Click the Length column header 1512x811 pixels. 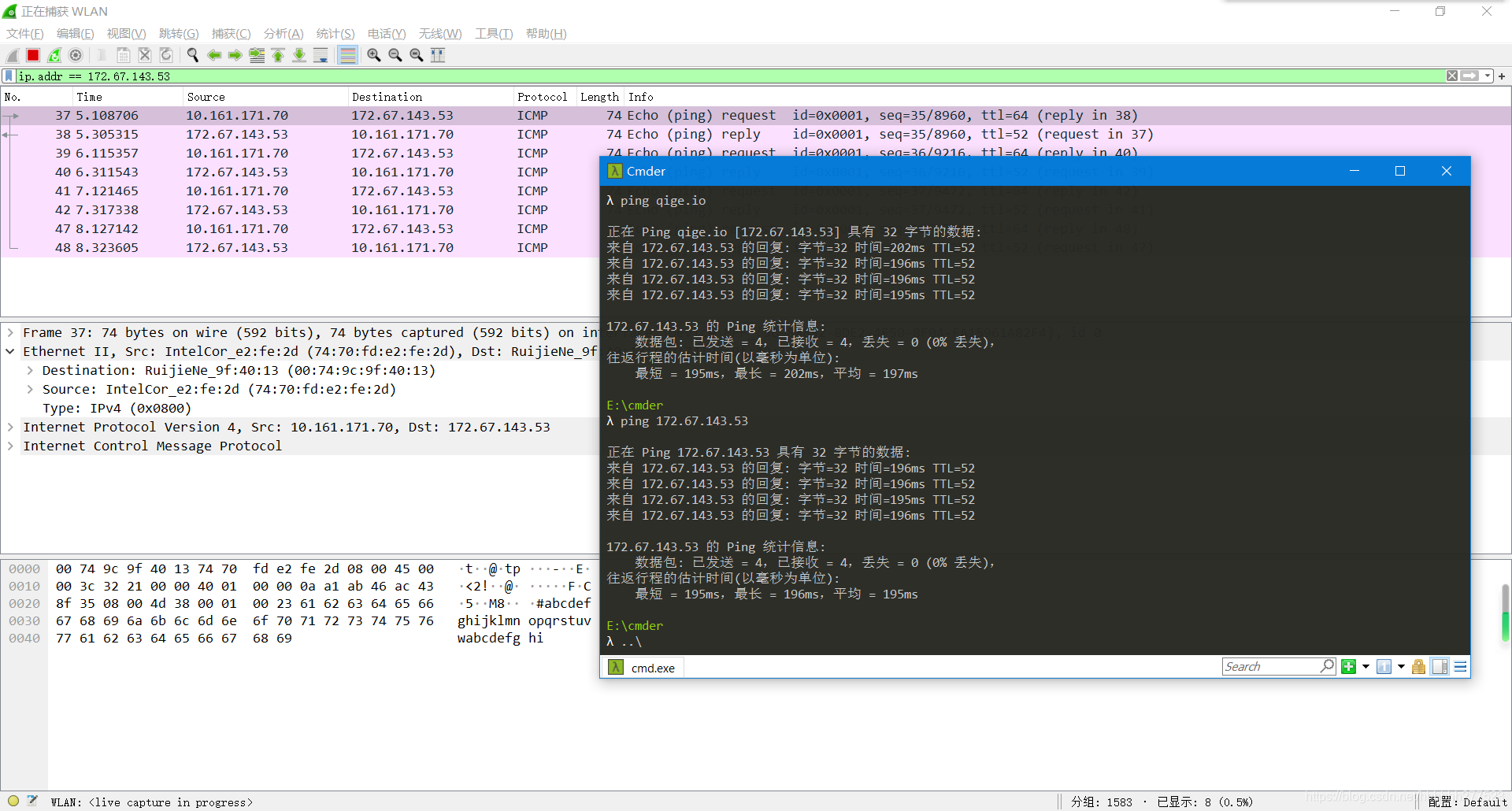coord(599,97)
